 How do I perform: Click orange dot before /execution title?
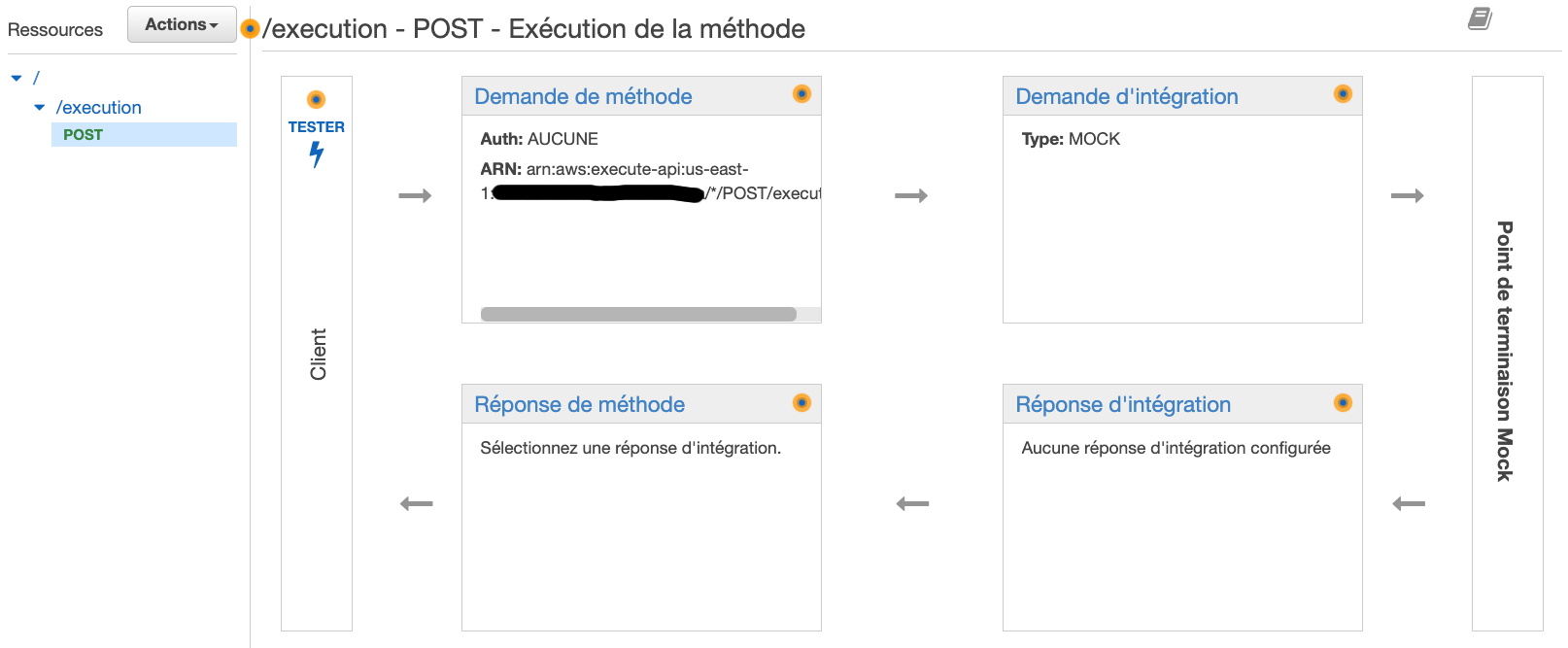pos(250,29)
